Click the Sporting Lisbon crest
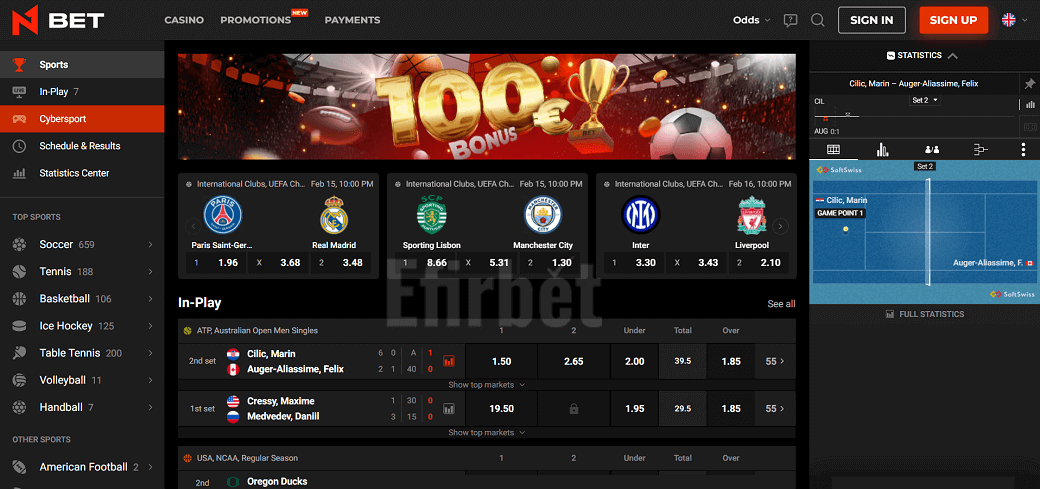The image size is (1040, 489). tap(432, 215)
